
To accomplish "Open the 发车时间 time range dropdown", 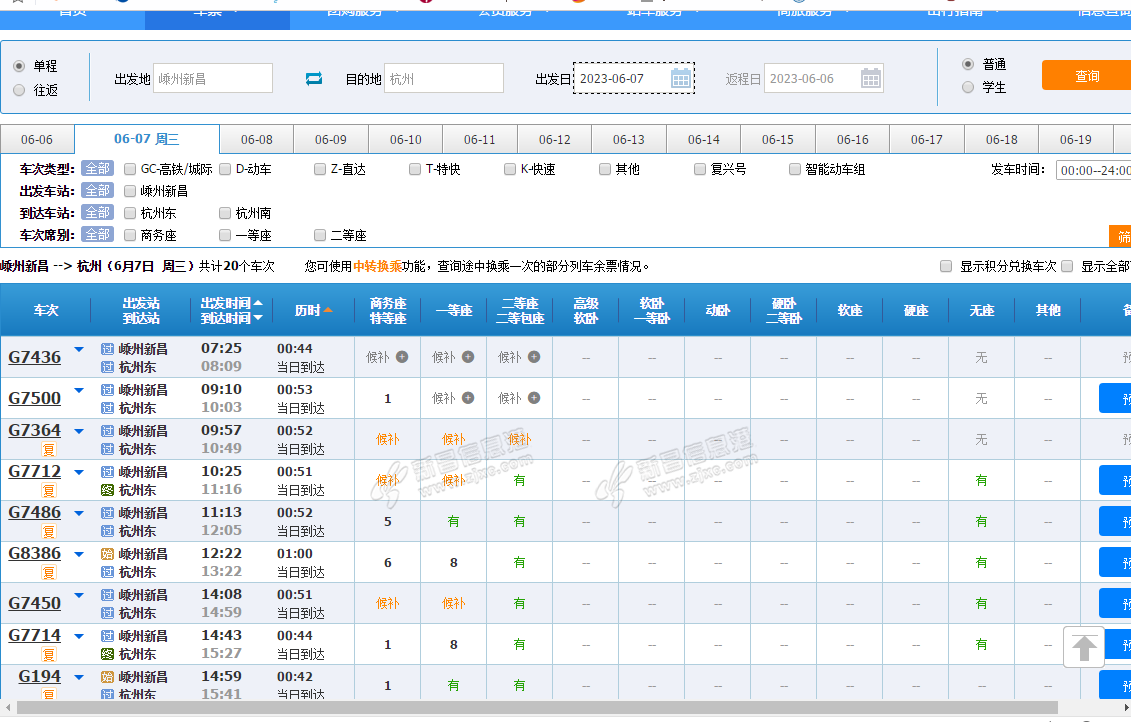I will pos(1093,170).
